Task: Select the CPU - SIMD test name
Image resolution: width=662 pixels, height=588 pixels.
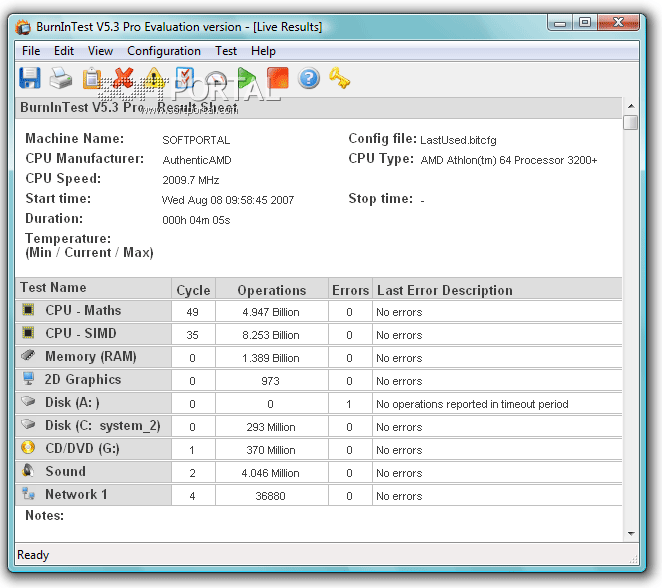Action: coord(81,333)
